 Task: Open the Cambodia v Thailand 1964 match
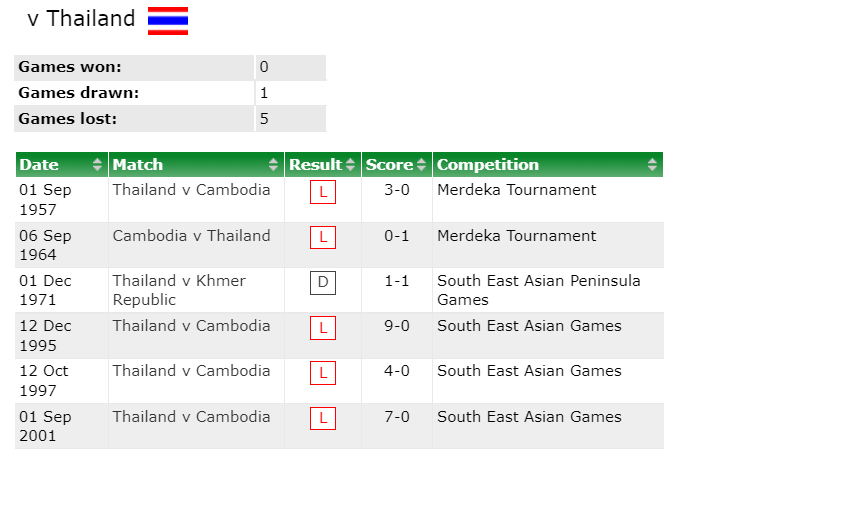tap(191, 236)
